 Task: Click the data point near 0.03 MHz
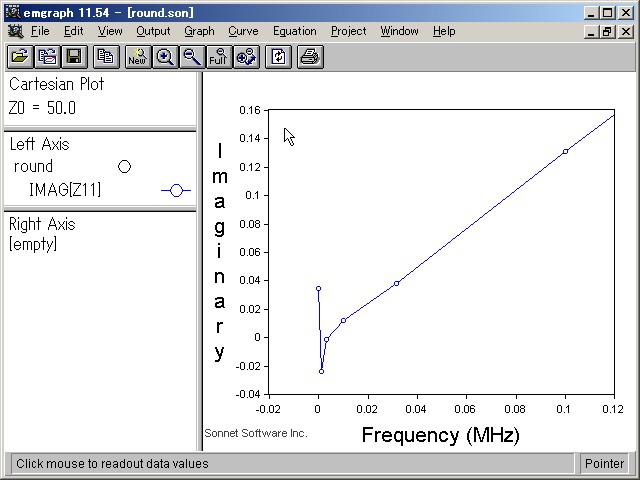pos(396,283)
